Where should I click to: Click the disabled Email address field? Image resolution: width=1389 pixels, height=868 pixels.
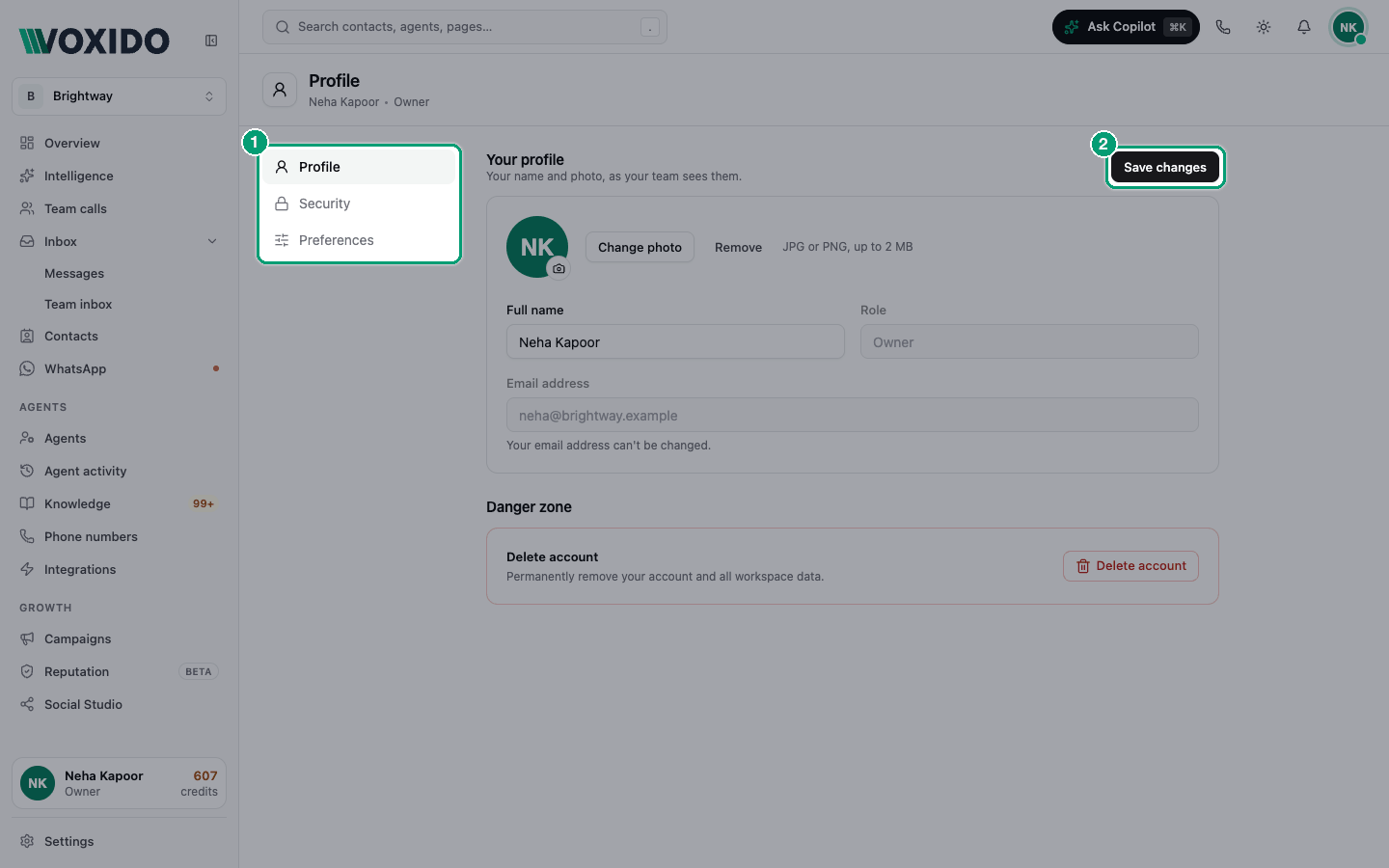853,415
